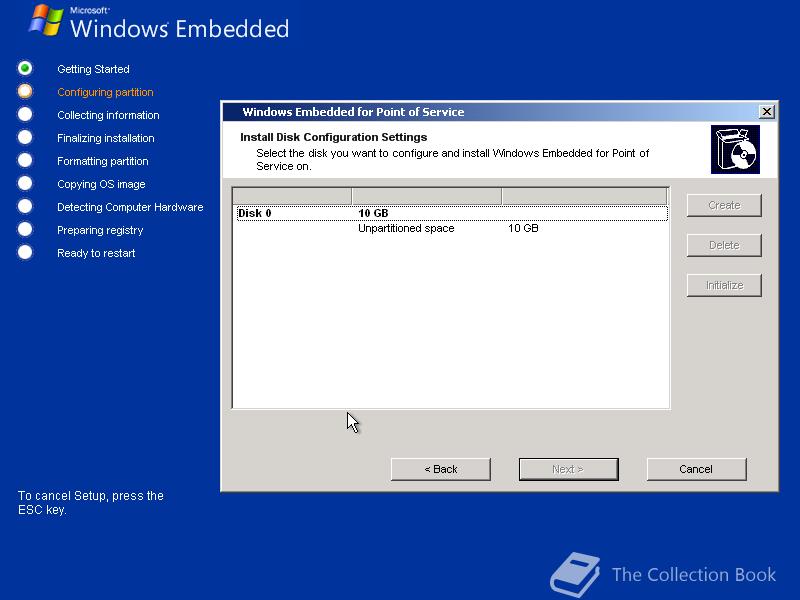Click the Getting Started label
Screen dimensions: 800x600
point(93,69)
